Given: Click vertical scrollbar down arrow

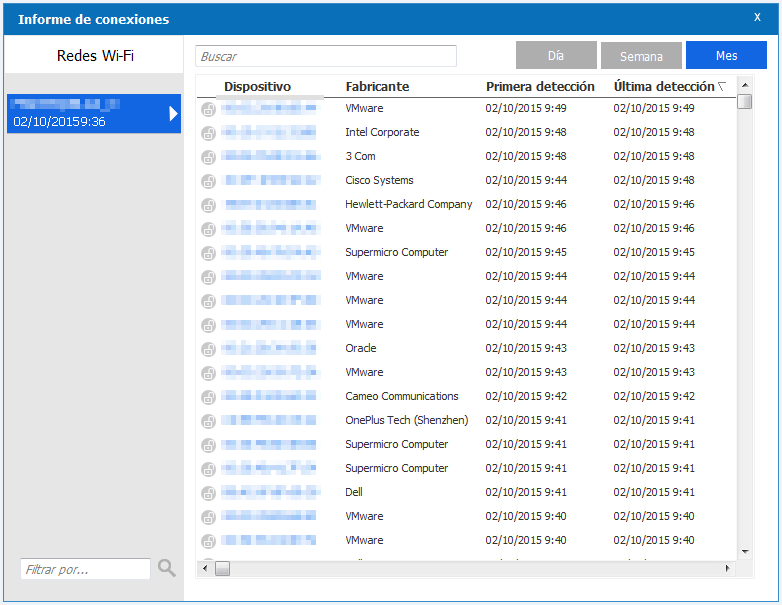Looking at the screenshot, I should 745,552.
